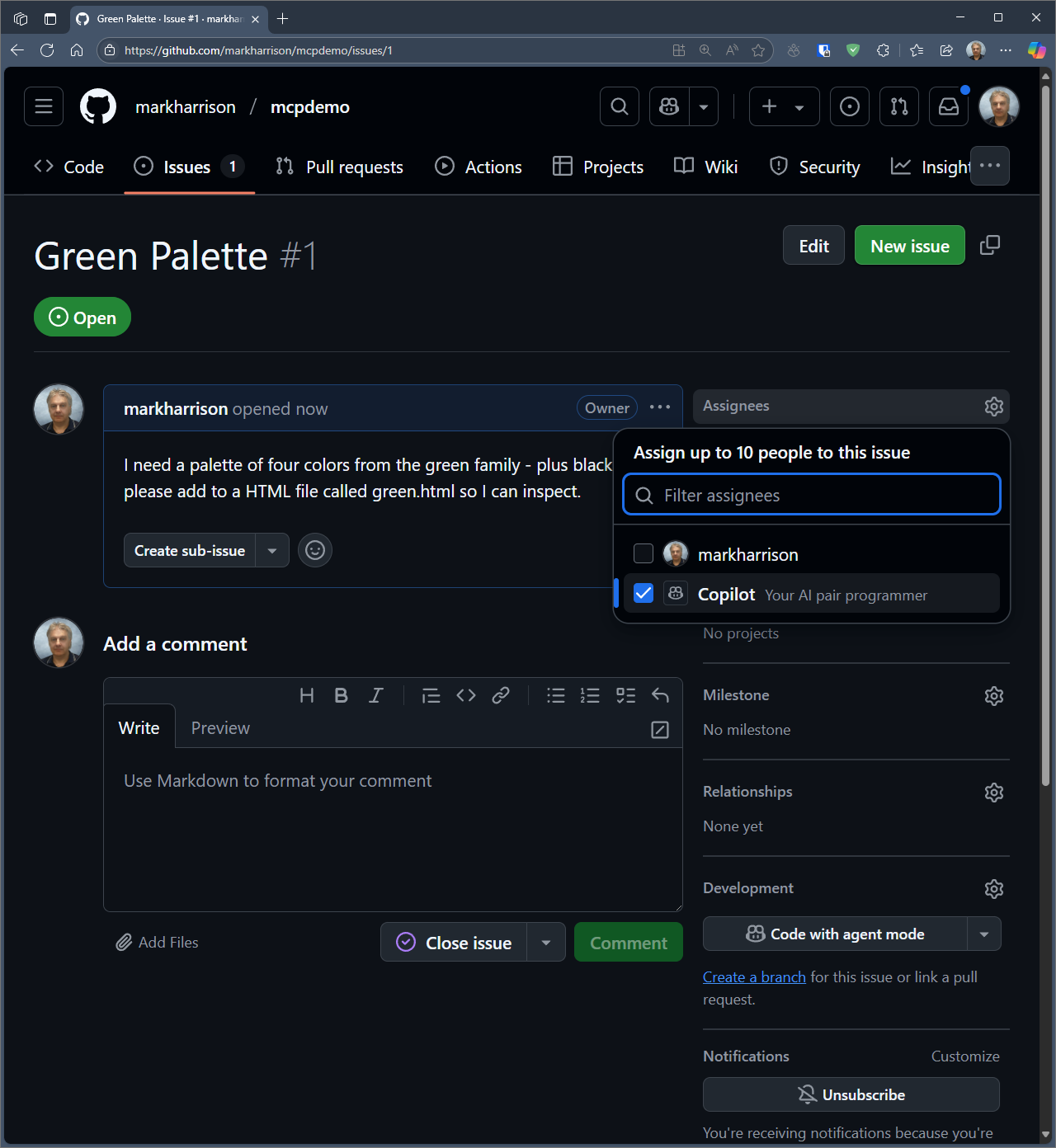The width and height of the screenshot is (1056, 1148).
Task: Toggle the comment fullscreen edit icon
Action: 660,730
